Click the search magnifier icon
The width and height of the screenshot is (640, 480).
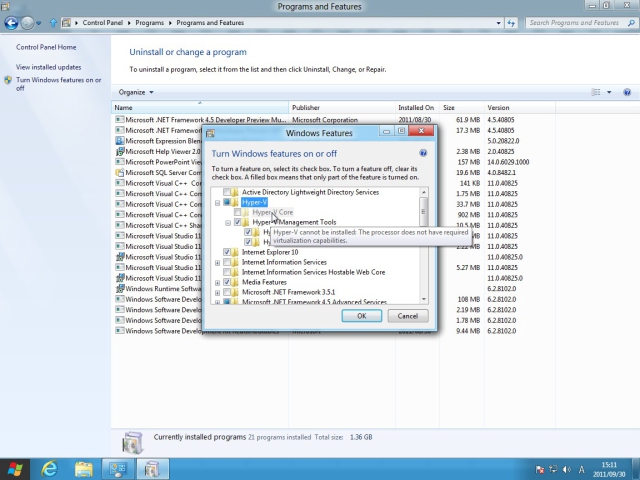pos(631,23)
